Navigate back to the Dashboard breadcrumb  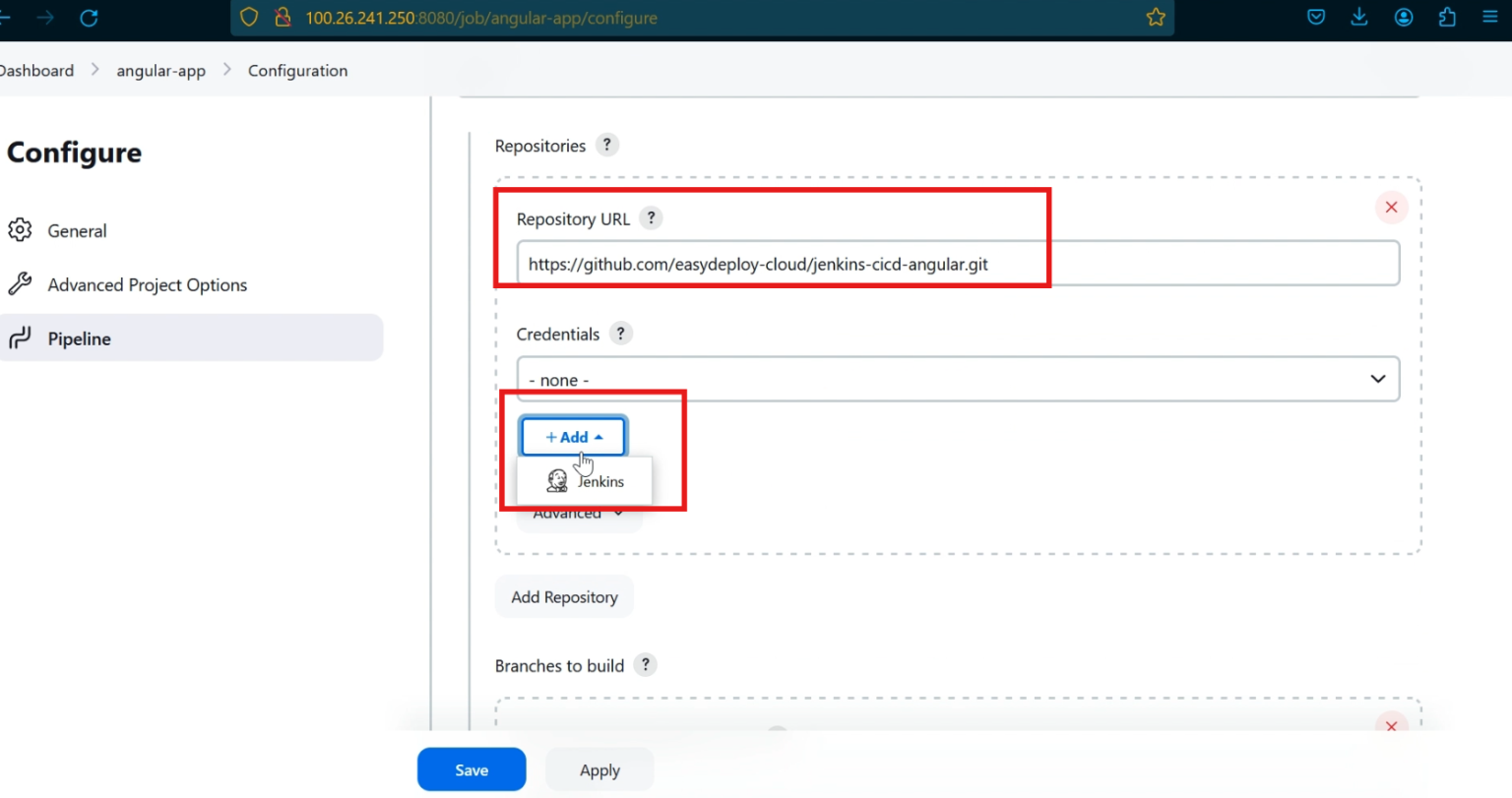36,70
